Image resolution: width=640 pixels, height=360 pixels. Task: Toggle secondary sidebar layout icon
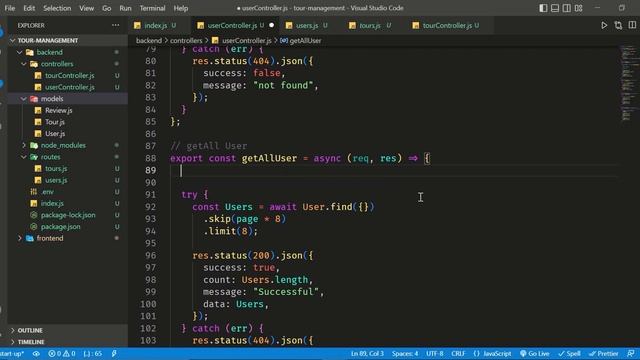coord(567,8)
